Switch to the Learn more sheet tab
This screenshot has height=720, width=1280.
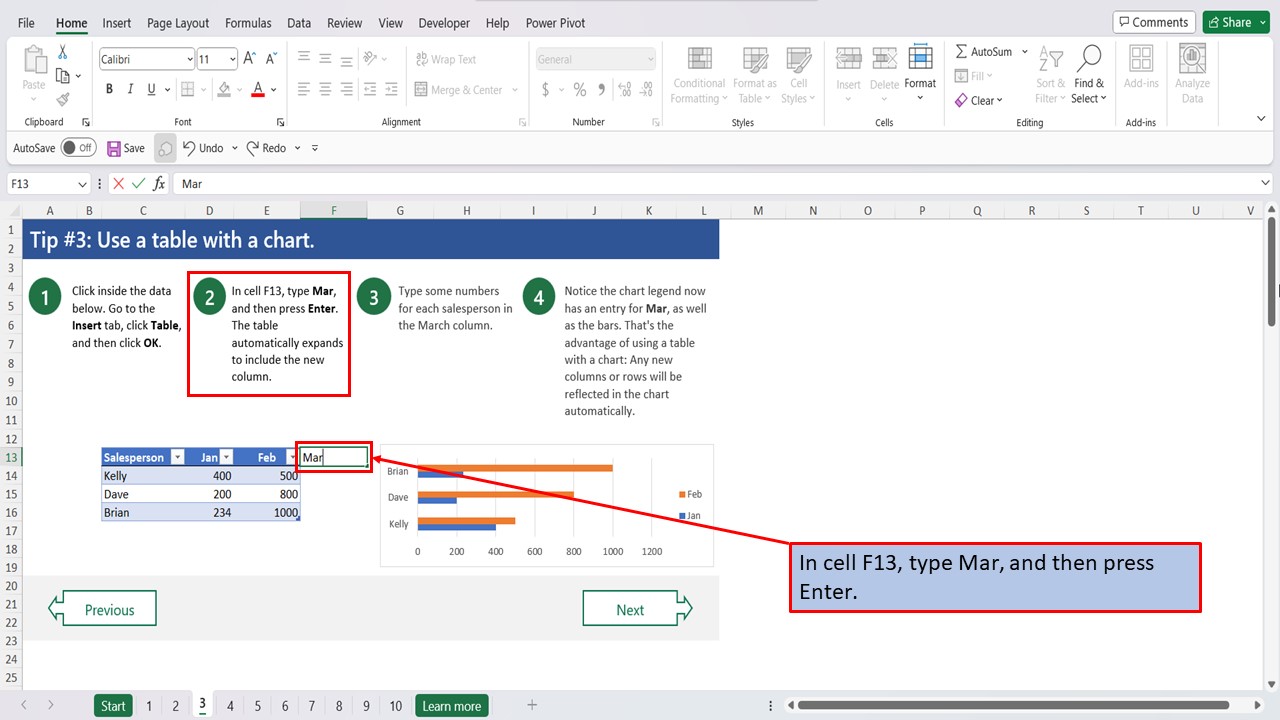[x=452, y=706]
